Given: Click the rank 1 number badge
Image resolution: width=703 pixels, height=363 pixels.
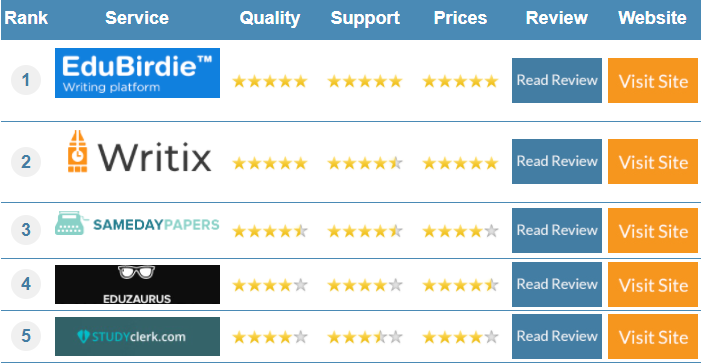Looking at the screenshot, I should [26, 80].
